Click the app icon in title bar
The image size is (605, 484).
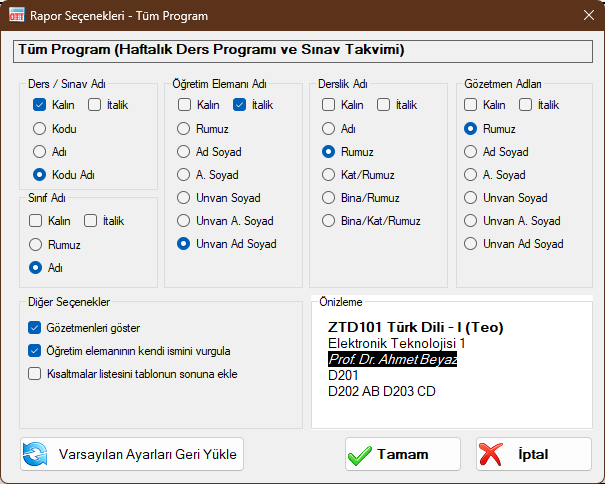(18, 14)
